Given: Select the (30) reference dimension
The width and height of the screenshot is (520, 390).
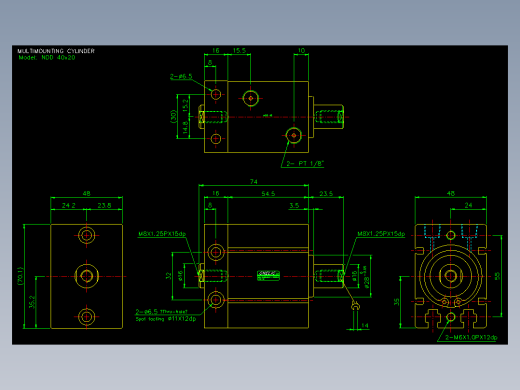Looking at the screenshot, I should [x=173, y=117].
